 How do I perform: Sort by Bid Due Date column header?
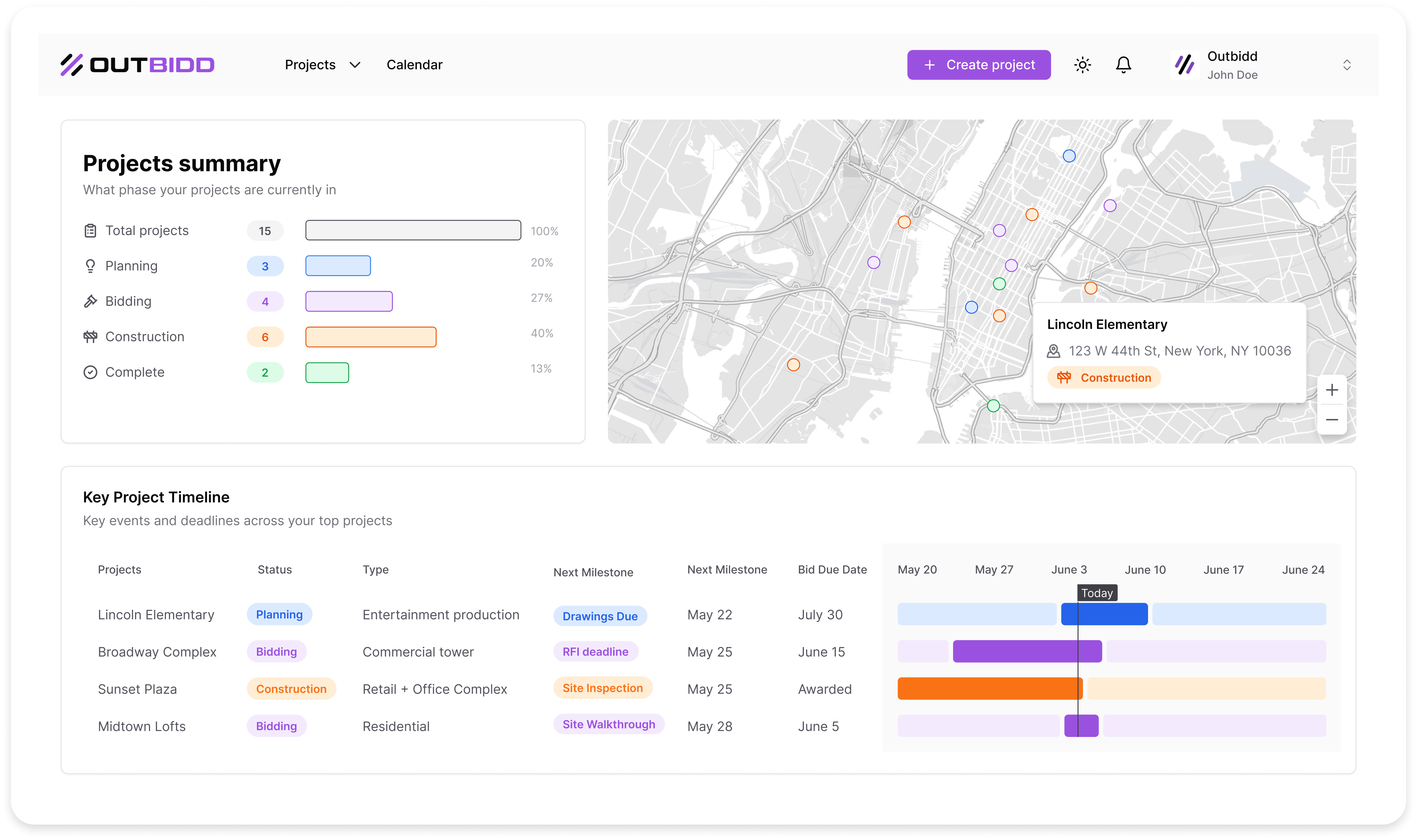(x=832, y=569)
